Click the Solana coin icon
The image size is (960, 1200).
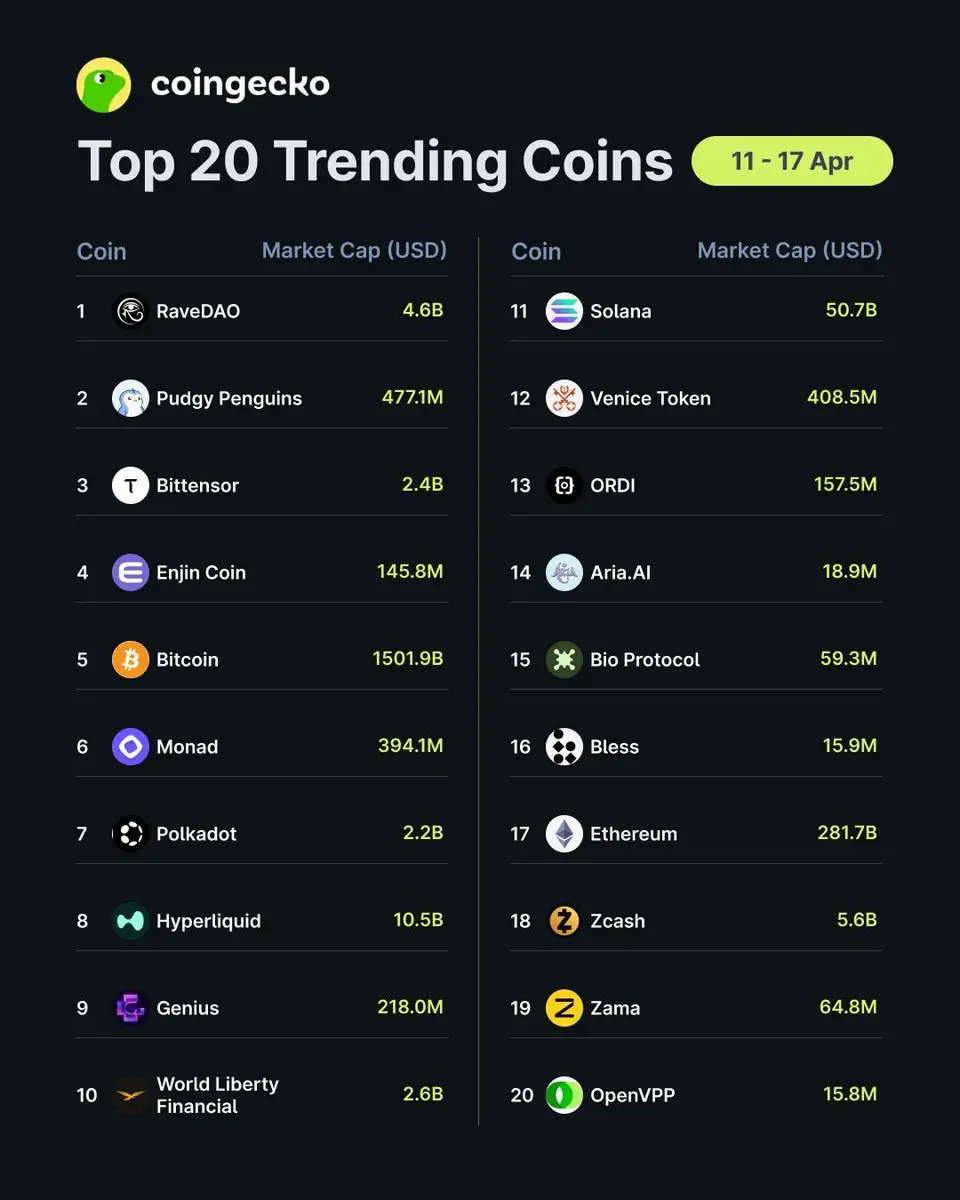pyautogui.click(x=564, y=311)
